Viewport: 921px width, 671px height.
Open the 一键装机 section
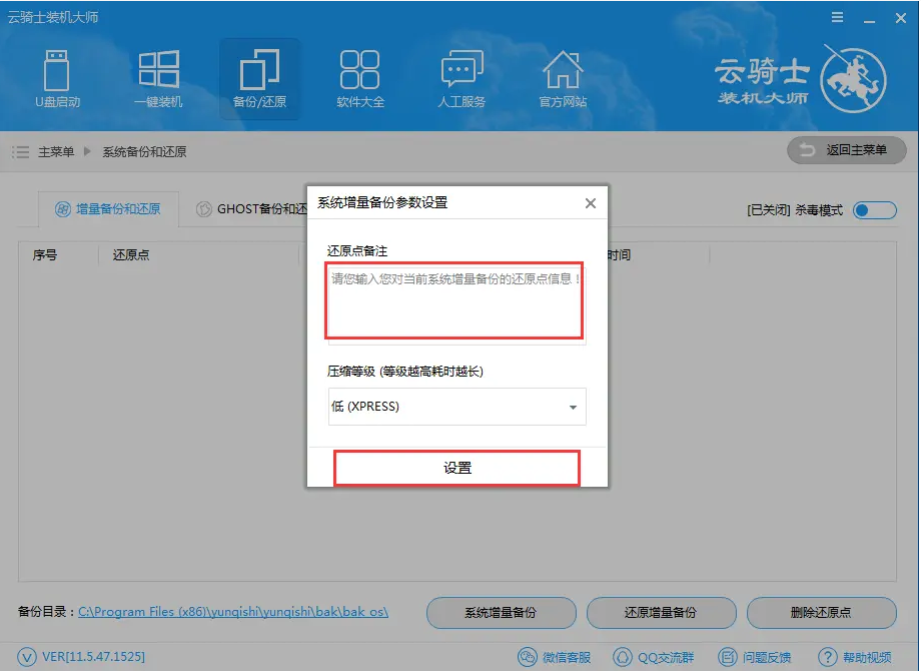pos(159,79)
